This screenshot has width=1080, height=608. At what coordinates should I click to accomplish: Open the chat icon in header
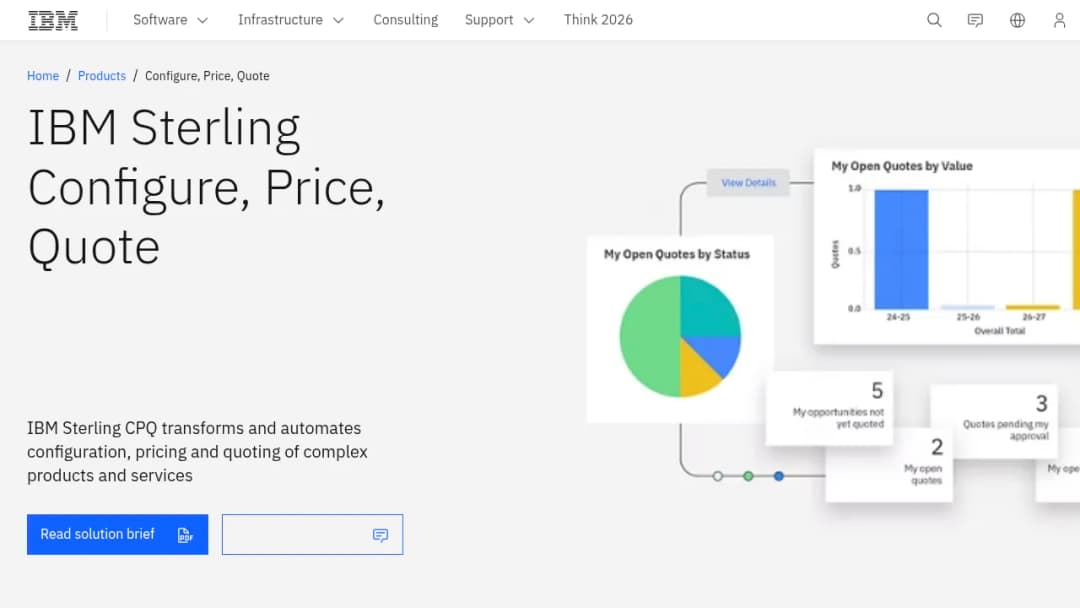coord(975,20)
